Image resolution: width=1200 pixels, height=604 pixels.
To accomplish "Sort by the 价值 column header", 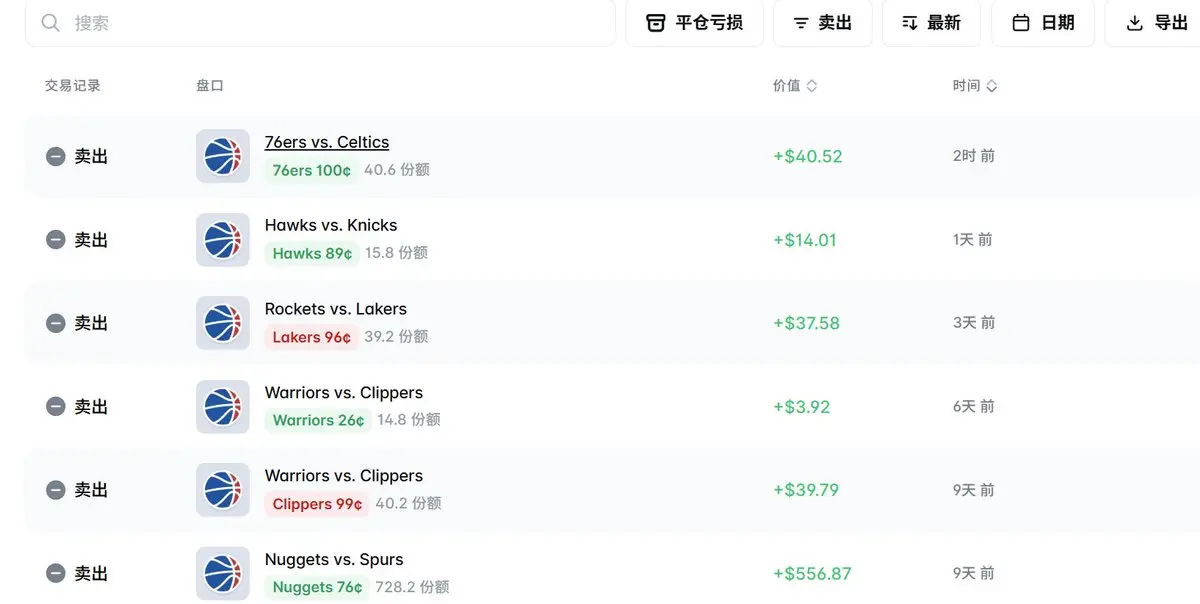I will [795, 86].
